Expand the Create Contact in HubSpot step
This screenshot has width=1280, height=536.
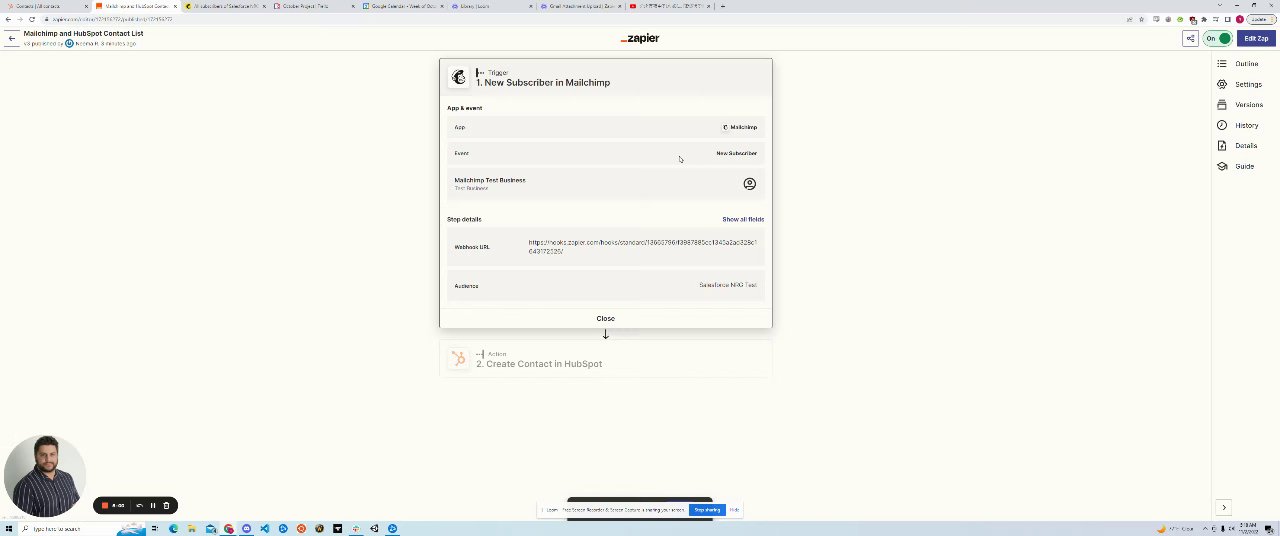pos(606,360)
